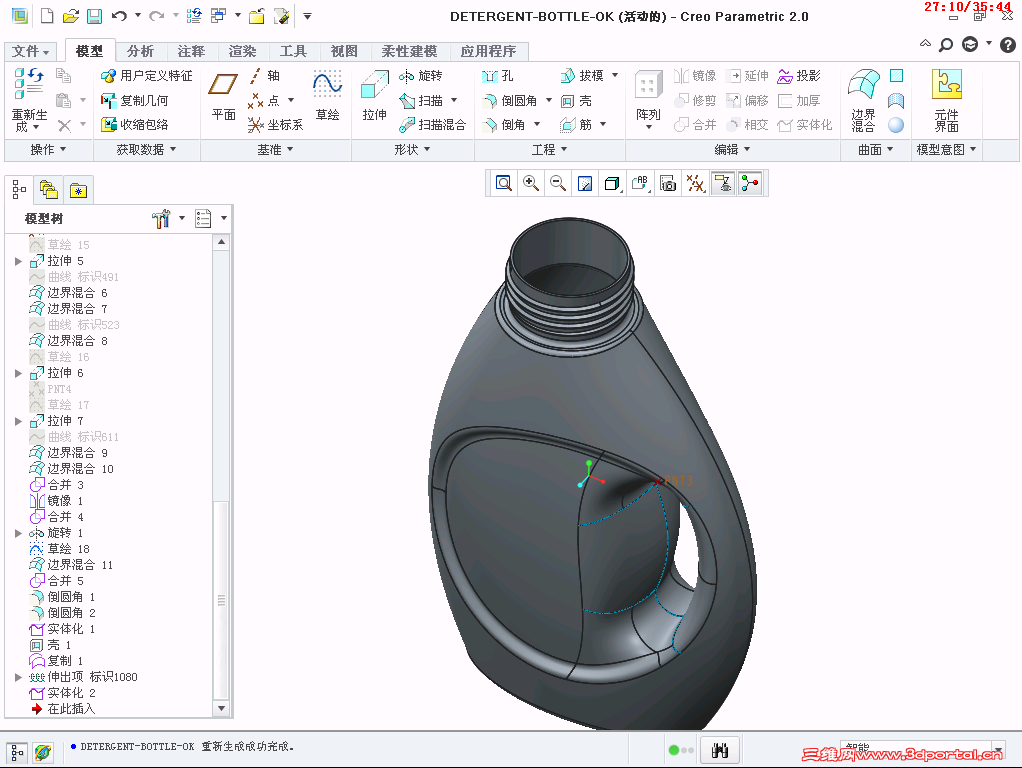The image size is (1022, 768).
Task: Open the 倒圆角 dropdown arrow
Action: coord(549,100)
